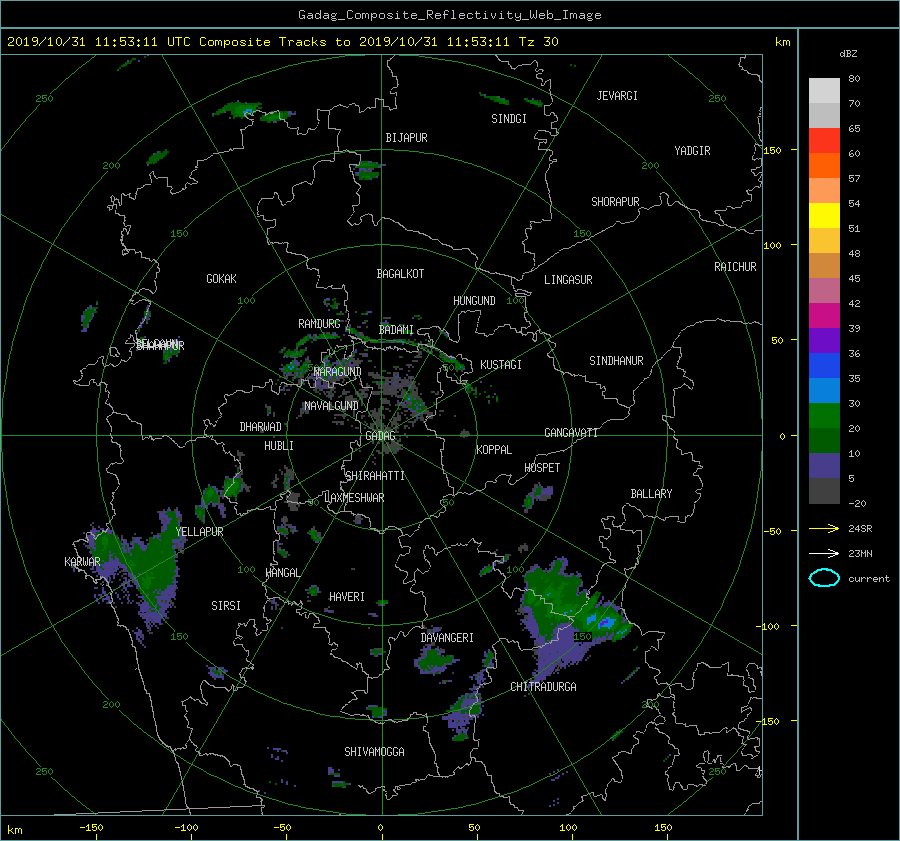Image resolution: width=900 pixels, height=841 pixels.
Task: Click the DHARWAD city label
Action: tap(261, 427)
